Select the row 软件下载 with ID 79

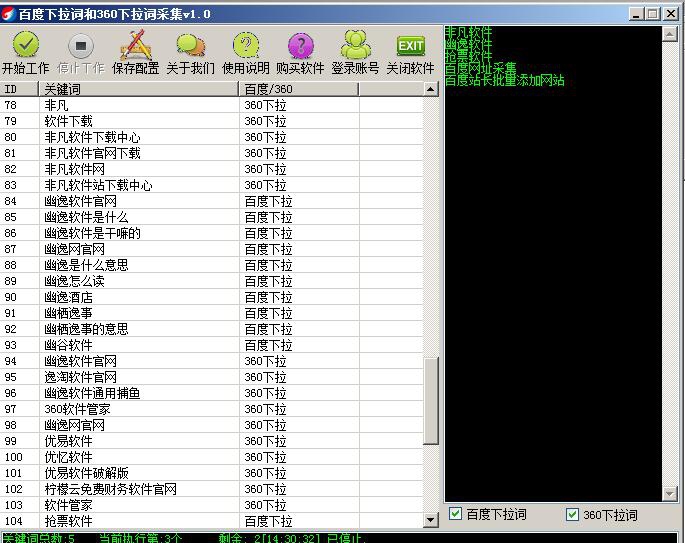211,121
